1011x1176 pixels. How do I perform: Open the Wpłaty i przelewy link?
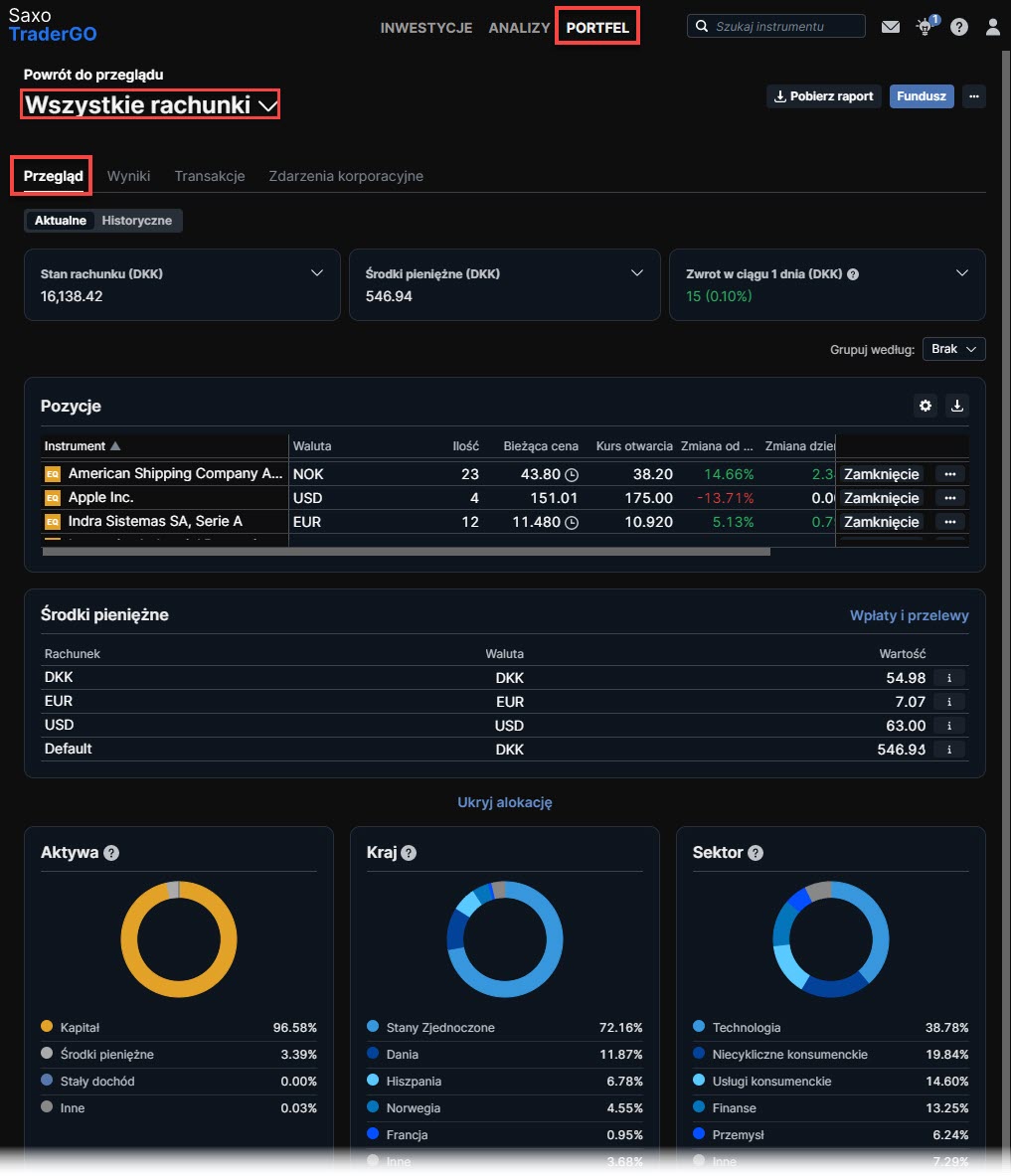click(x=909, y=615)
